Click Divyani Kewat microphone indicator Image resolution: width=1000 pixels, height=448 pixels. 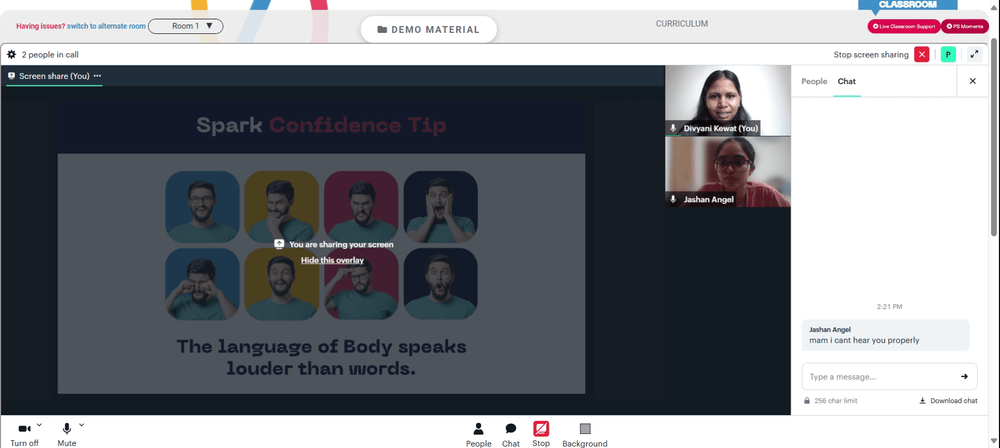click(x=673, y=128)
